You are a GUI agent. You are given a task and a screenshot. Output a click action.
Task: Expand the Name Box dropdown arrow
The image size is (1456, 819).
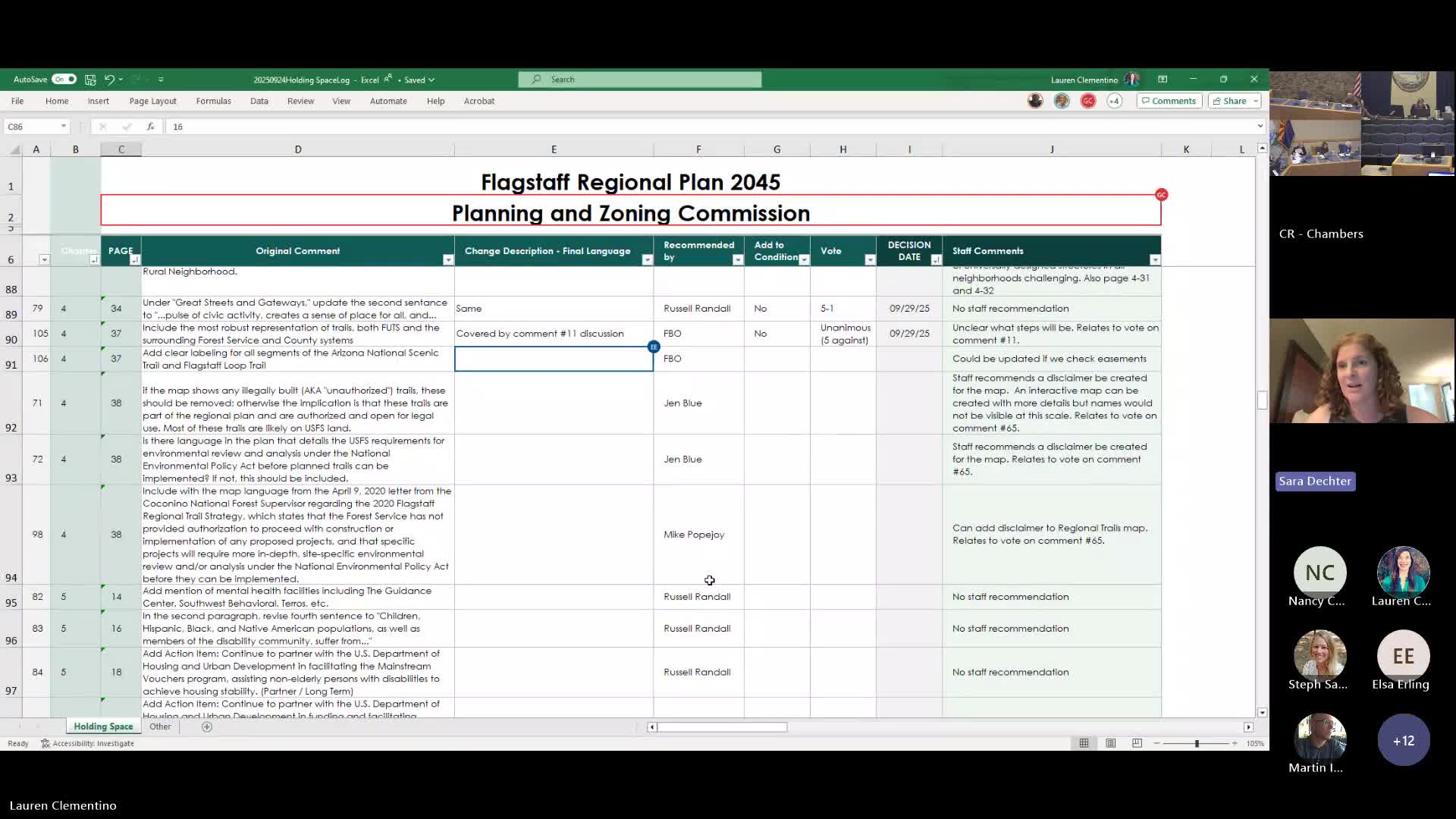(64, 127)
